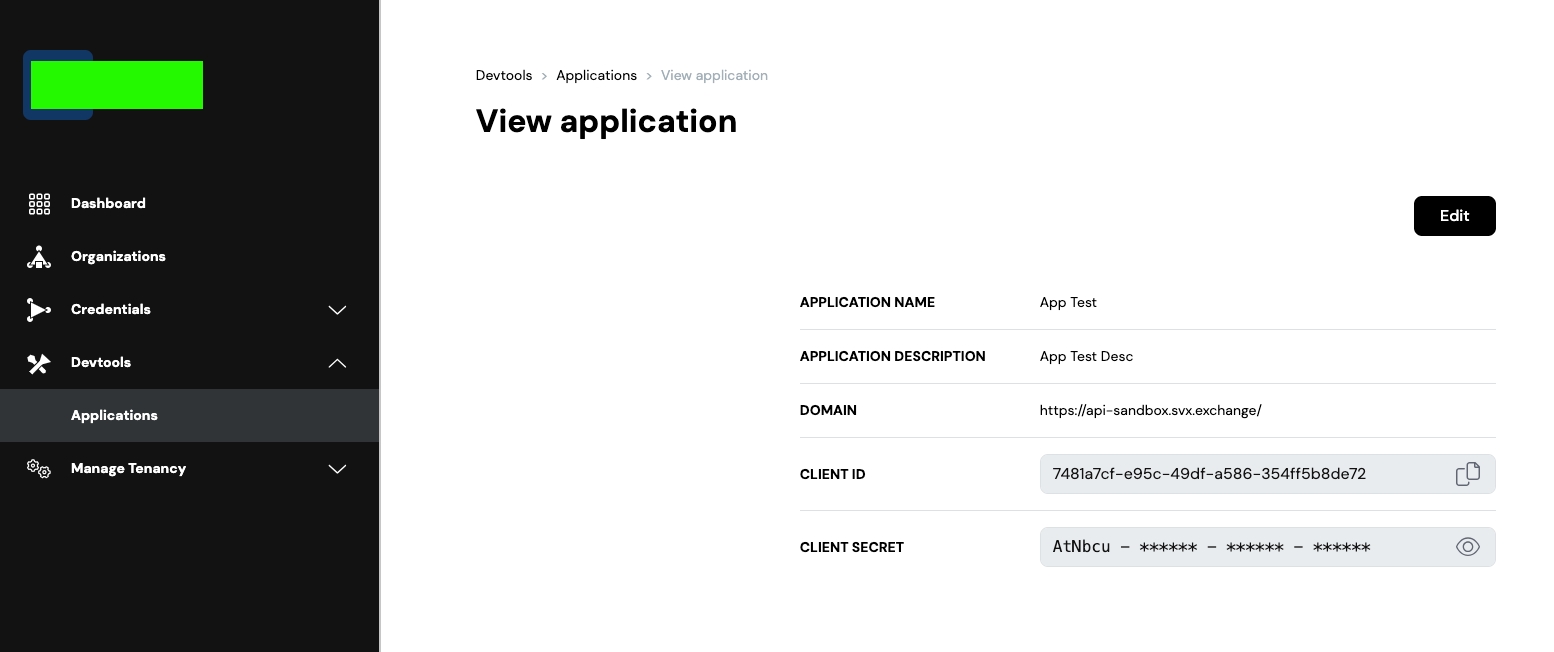The width and height of the screenshot is (1554, 652).
Task: Click the Manage Tenancy gears icon
Action: point(39,468)
